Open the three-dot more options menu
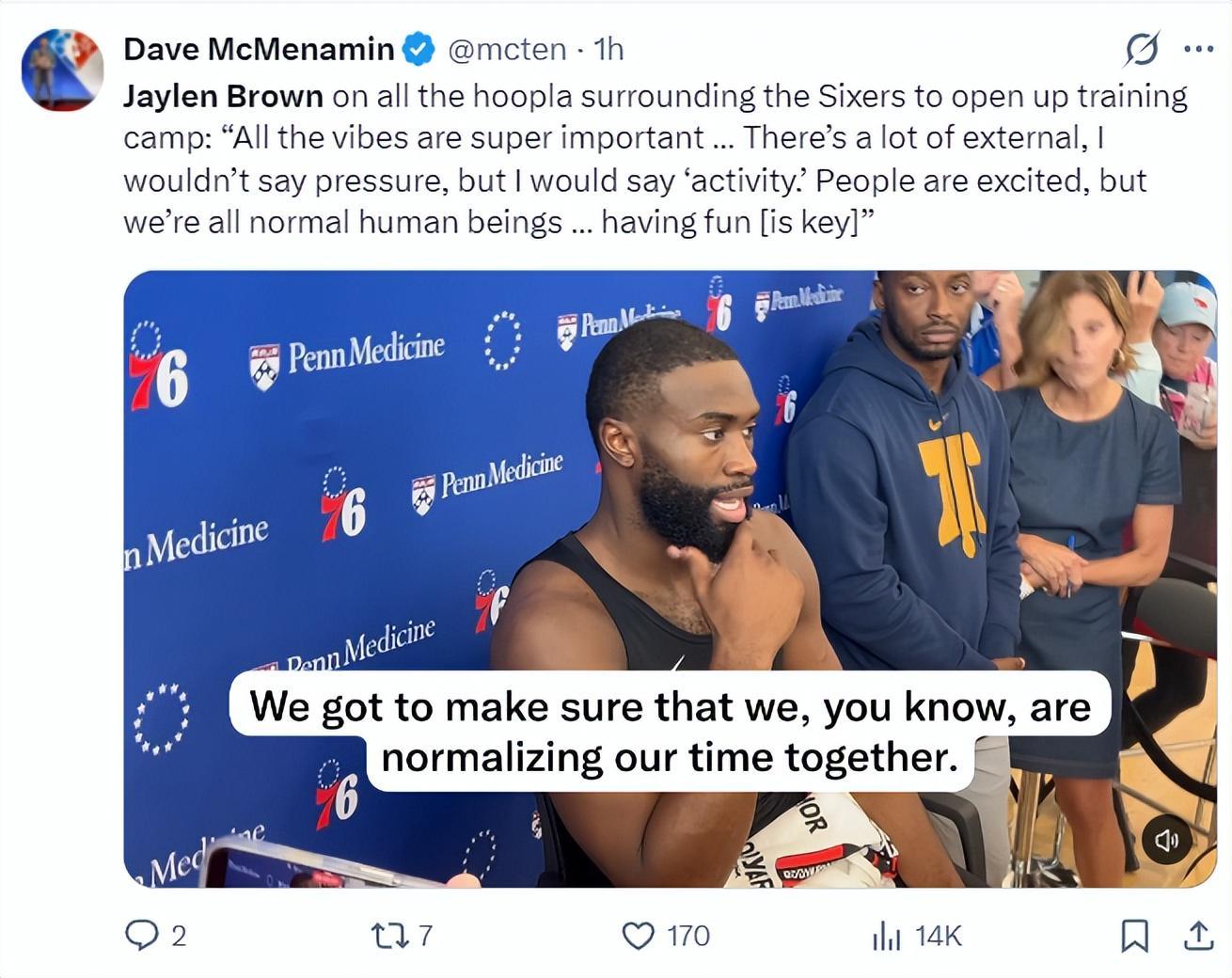The image size is (1232, 978). (1198, 49)
